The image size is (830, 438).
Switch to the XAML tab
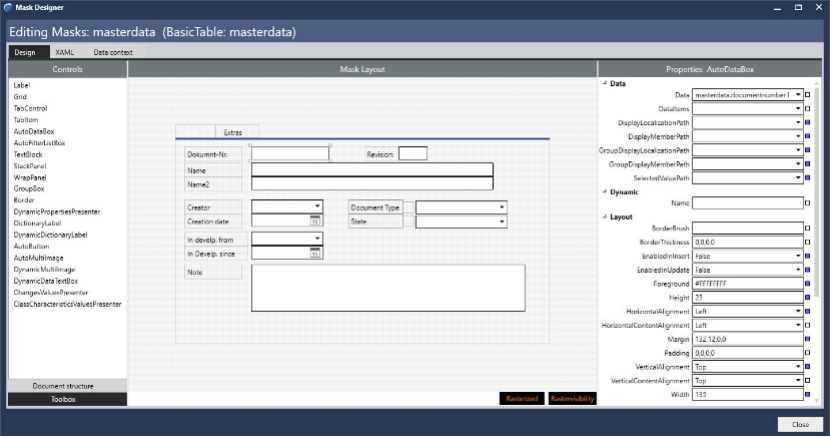(65, 52)
